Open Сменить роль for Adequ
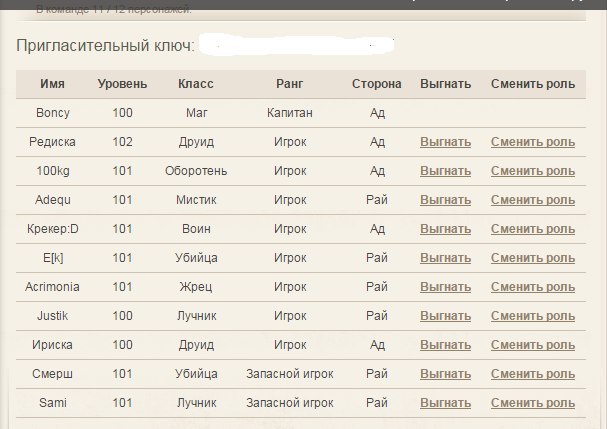Viewport: 607px width, 429px height. point(532,200)
